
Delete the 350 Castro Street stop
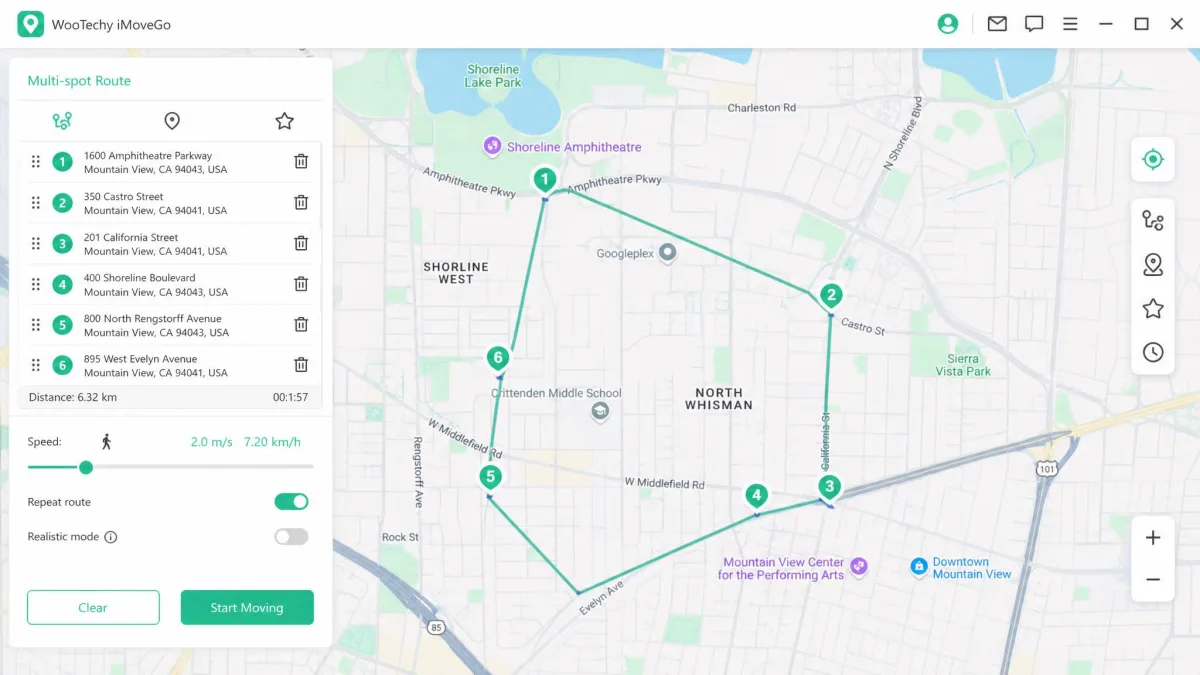point(301,202)
